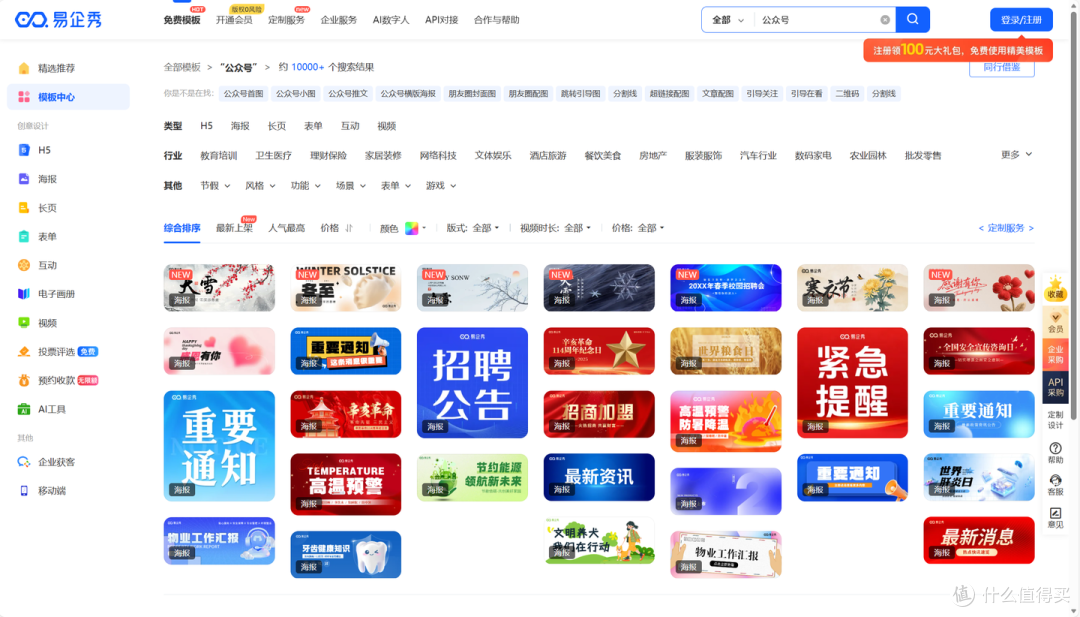Open the color filter swatch
The height and width of the screenshot is (617, 1080).
tap(411, 228)
